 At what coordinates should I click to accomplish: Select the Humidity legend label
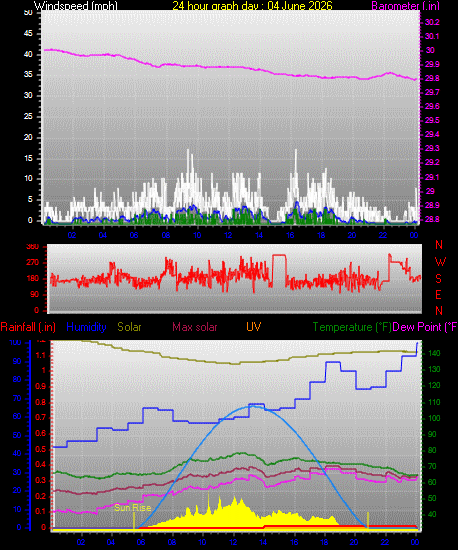pos(86,327)
